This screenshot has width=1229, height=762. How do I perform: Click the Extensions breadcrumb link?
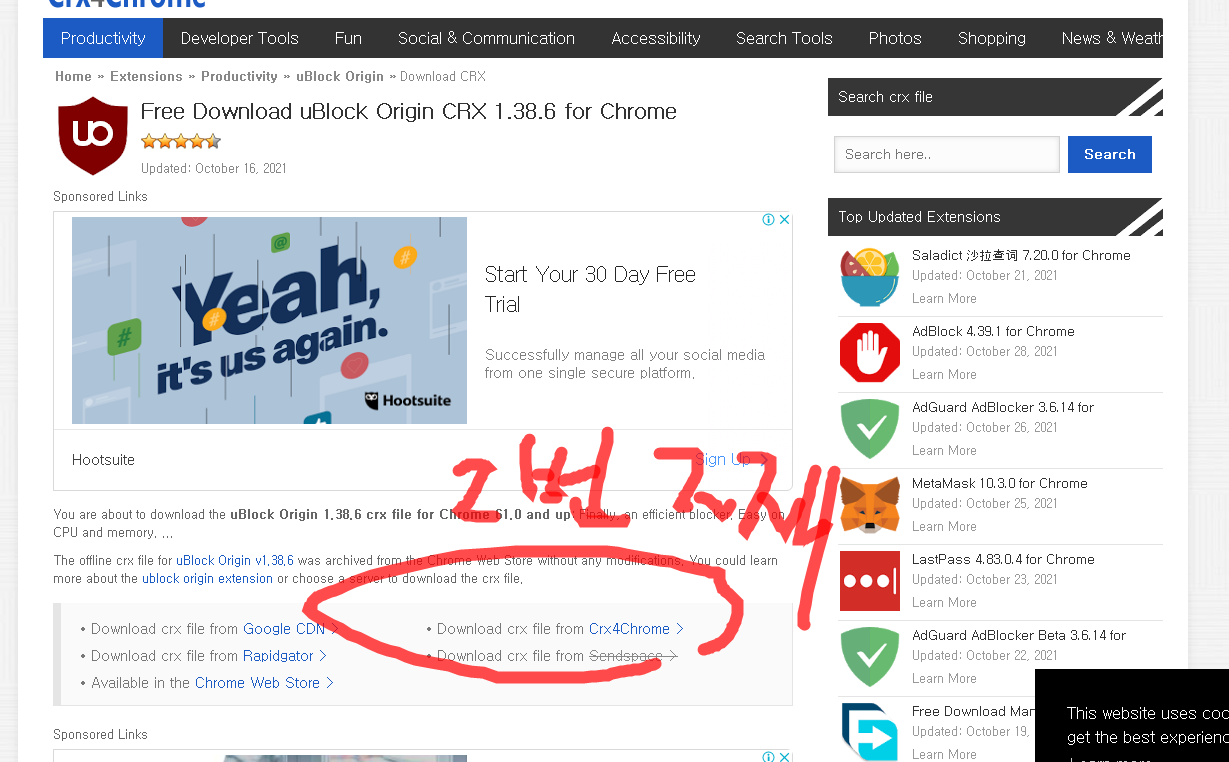[x=146, y=76]
